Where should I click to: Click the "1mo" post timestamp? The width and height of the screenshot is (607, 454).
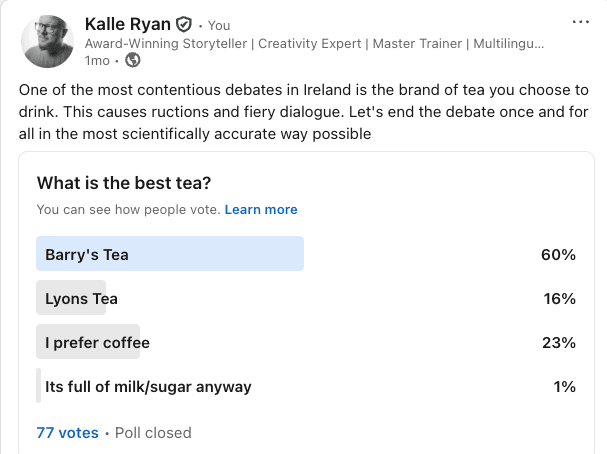pyautogui.click(x=97, y=61)
